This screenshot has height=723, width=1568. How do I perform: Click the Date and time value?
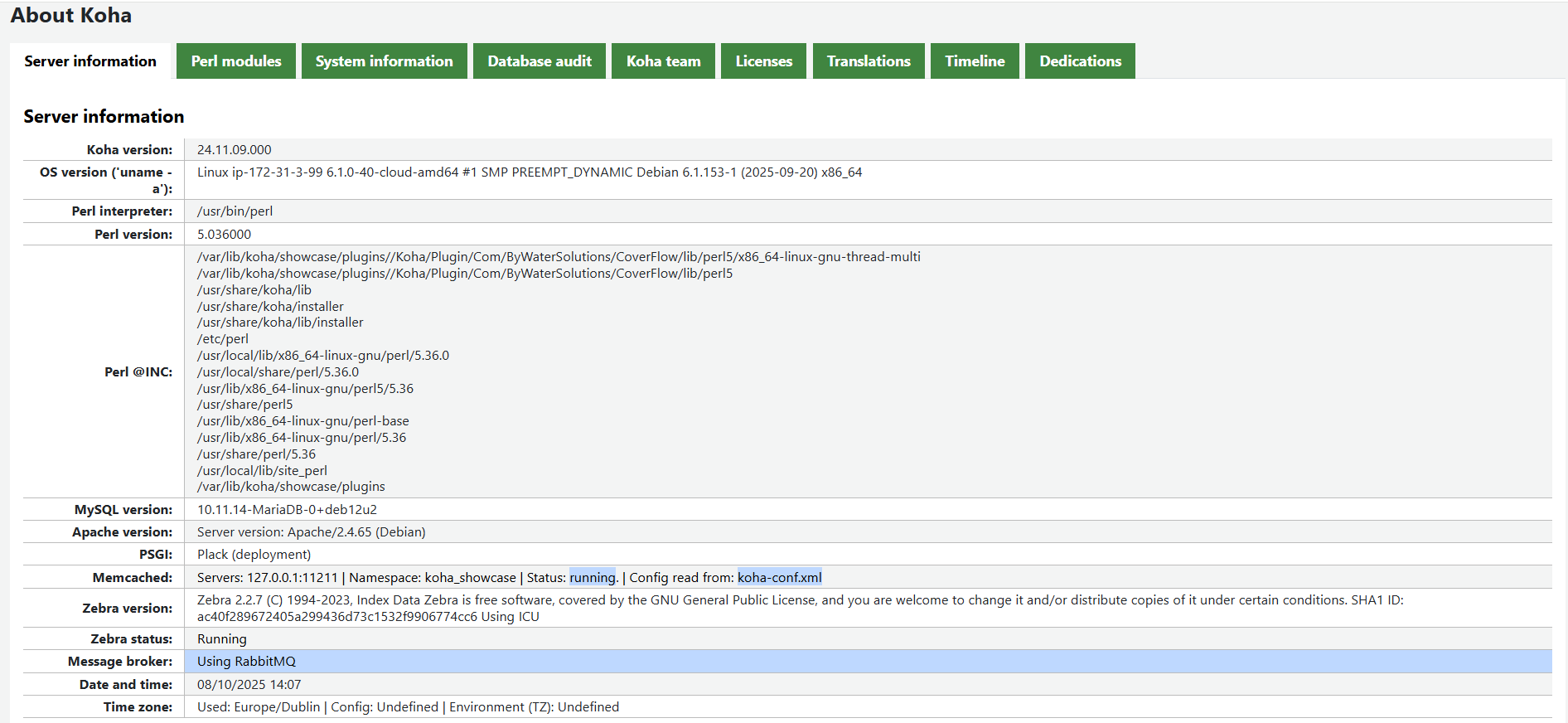click(x=249, y=685)
